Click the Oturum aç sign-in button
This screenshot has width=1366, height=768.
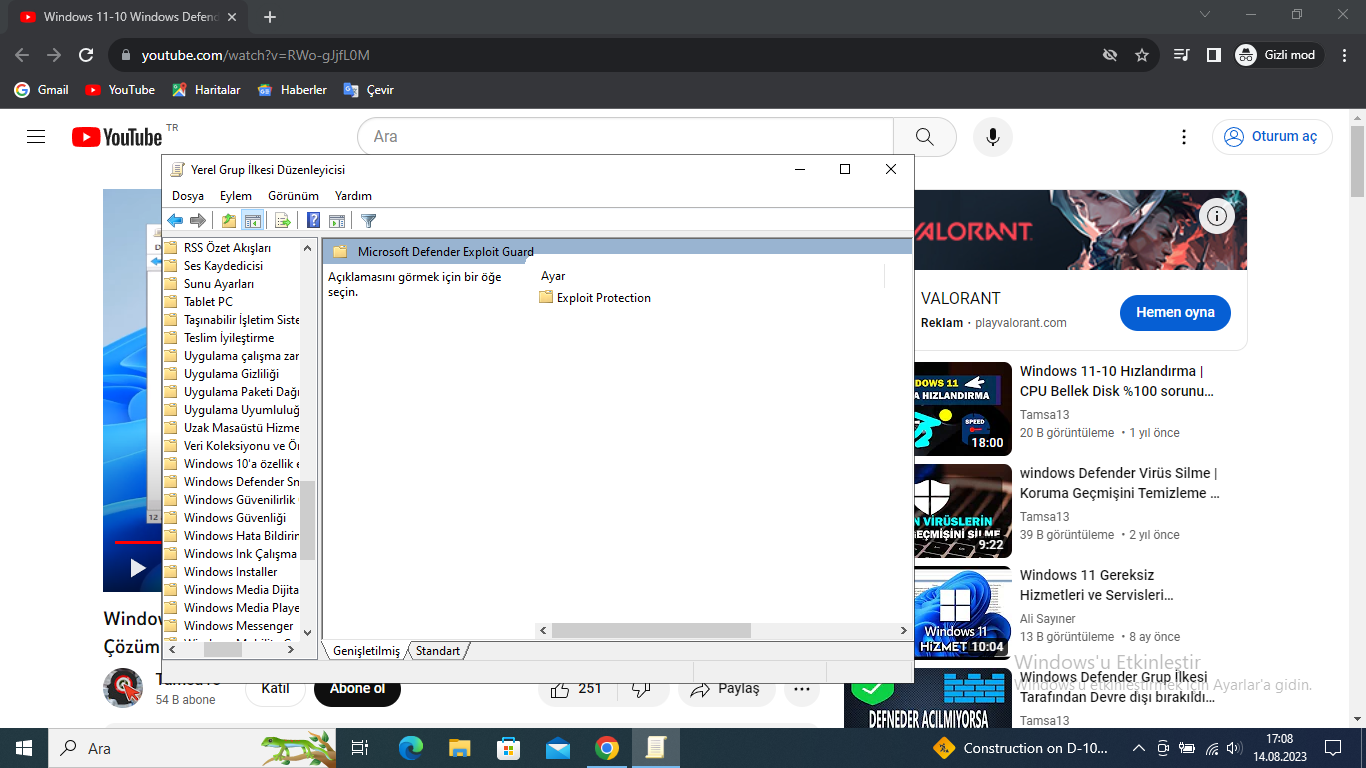coord(1272,137)
